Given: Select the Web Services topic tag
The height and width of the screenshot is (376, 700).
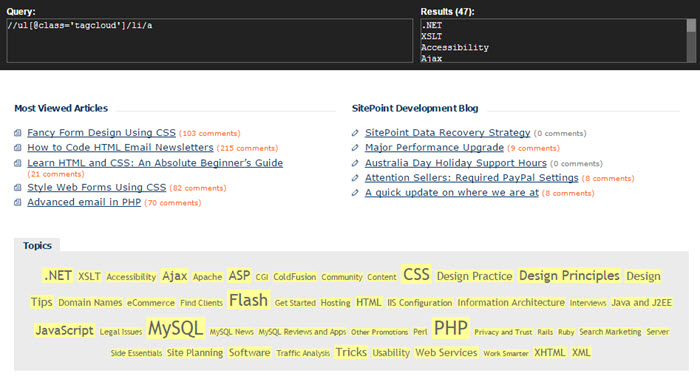Looking at the screenshot, I should tap(446, 352).
